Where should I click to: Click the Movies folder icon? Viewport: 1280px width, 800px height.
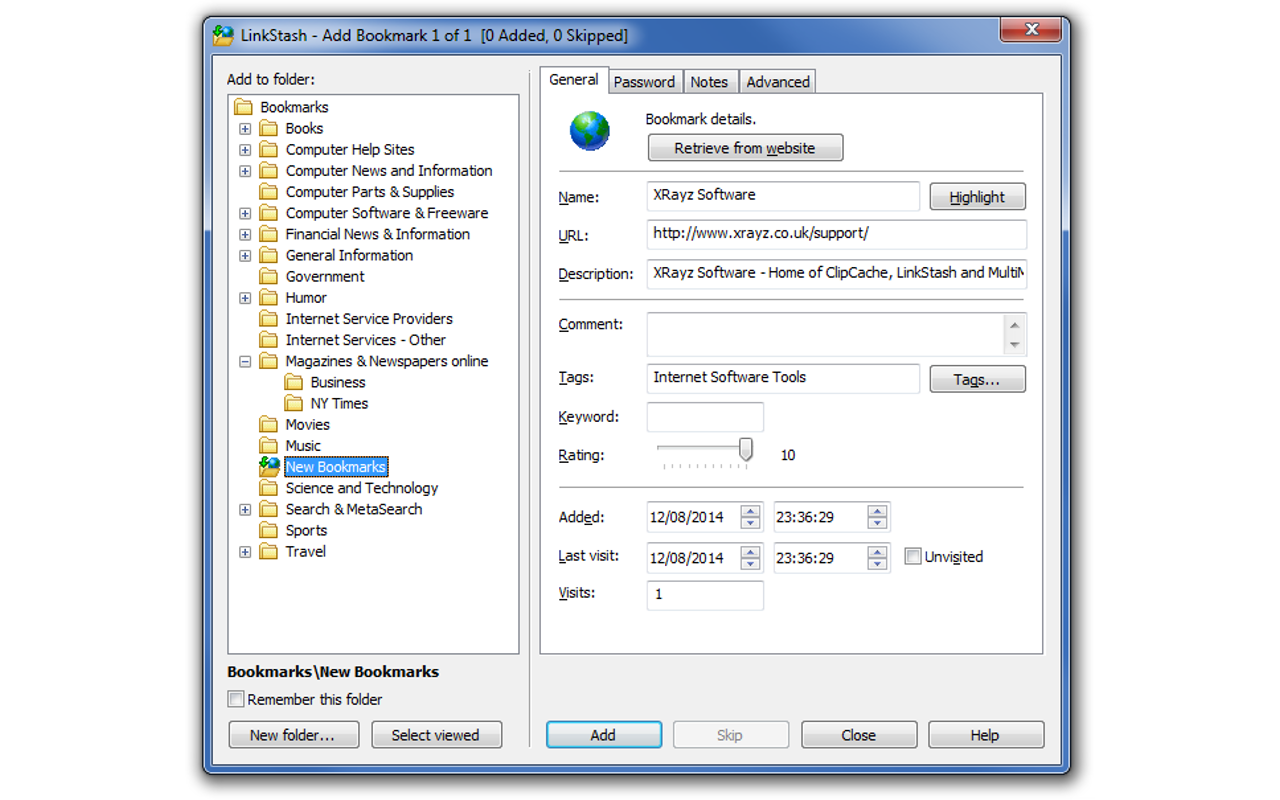click(x=267, y=424)
